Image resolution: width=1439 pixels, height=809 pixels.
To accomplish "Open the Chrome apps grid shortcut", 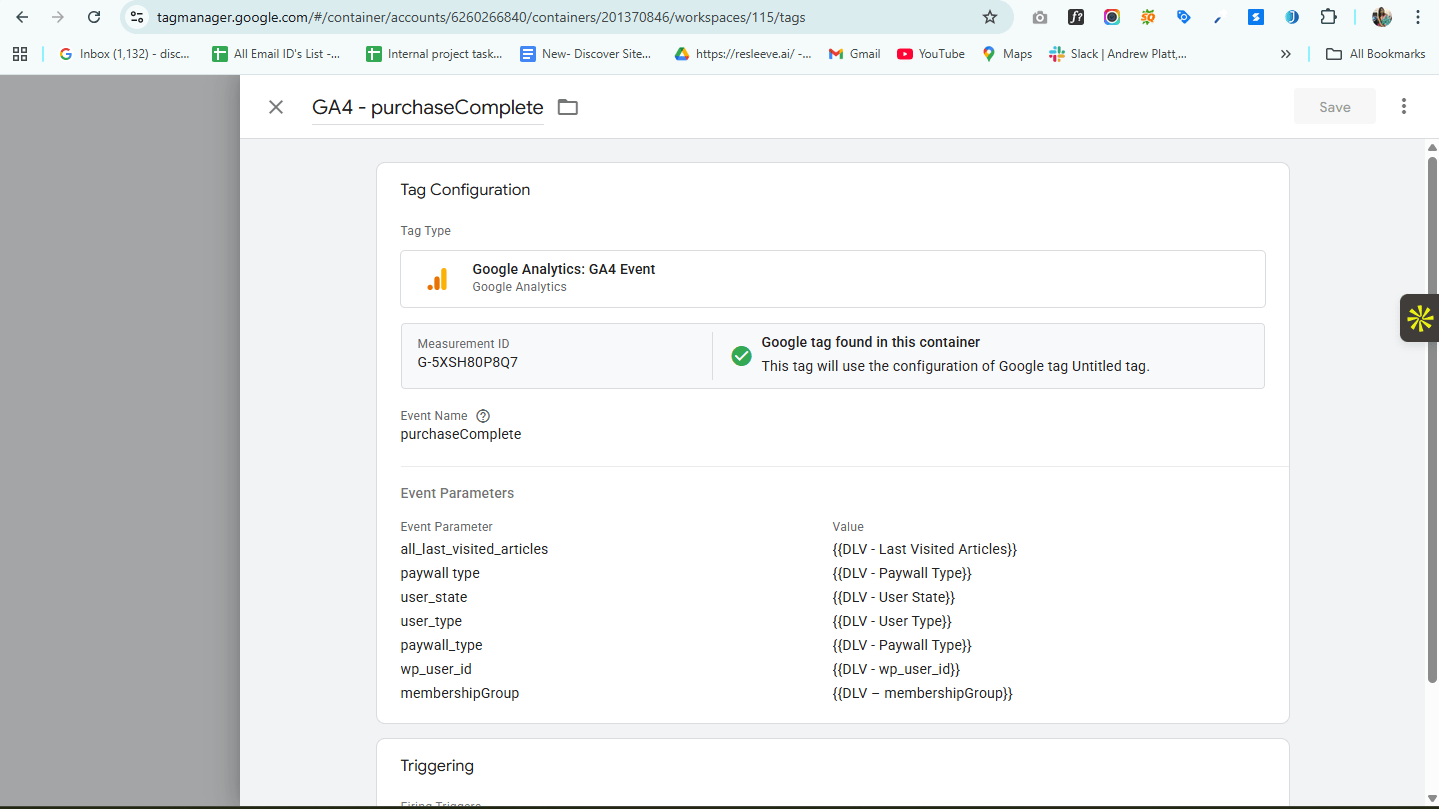I will 20,54.
